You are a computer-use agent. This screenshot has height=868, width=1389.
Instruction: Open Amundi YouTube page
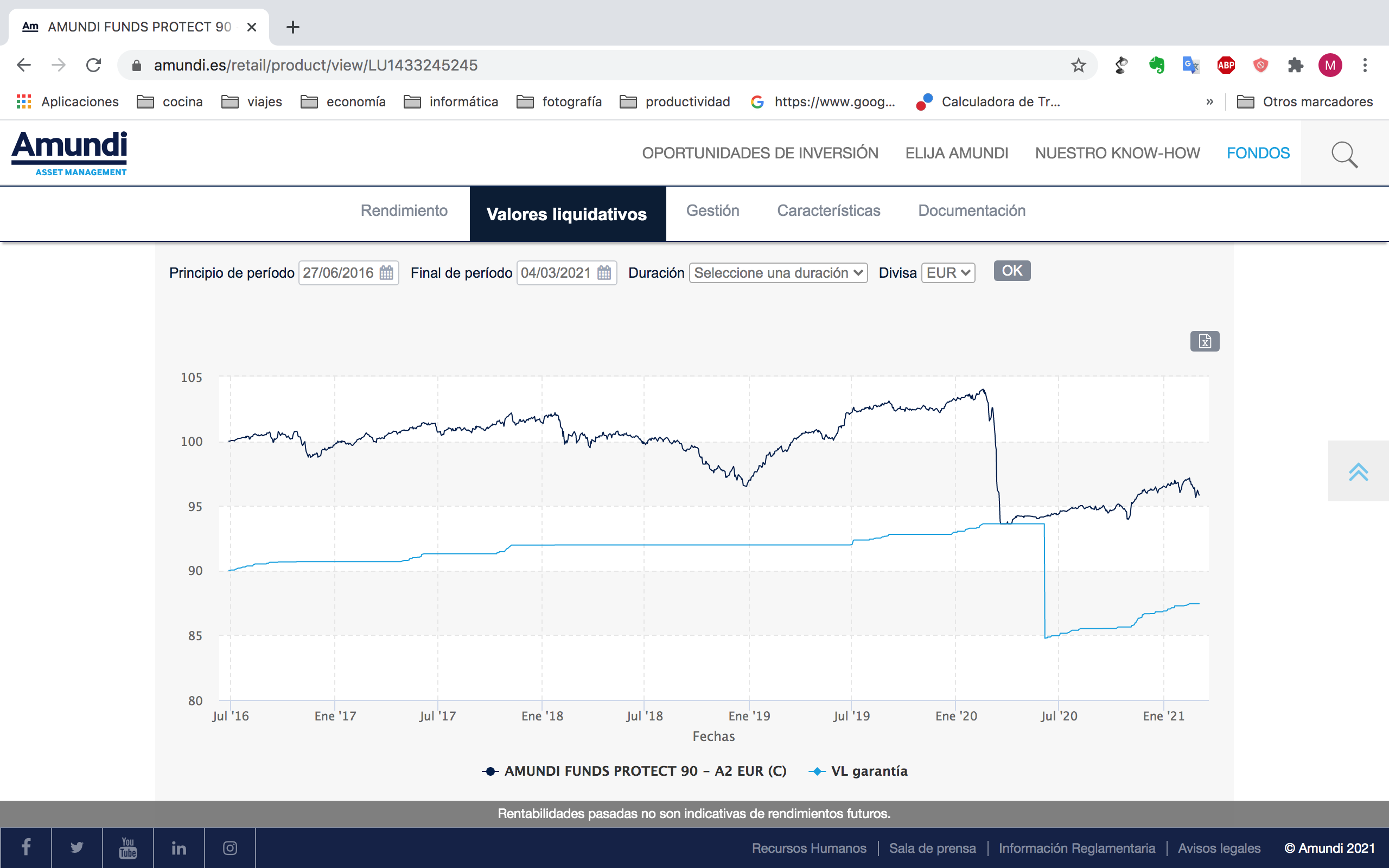coord(128,847)
